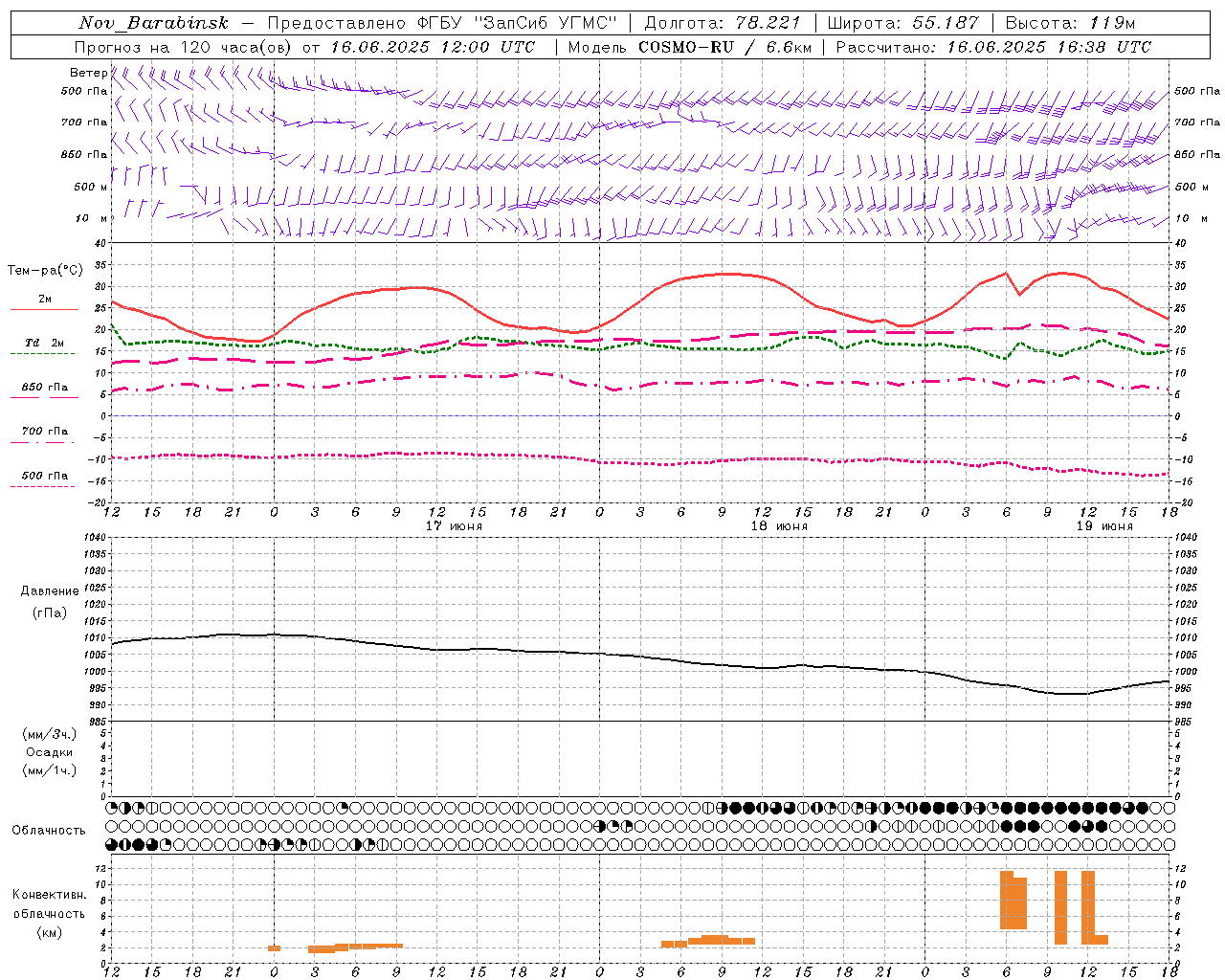Click the (мм/3ч.) precipitation unit label
The image size is (1225, 980).
[50, 734]
